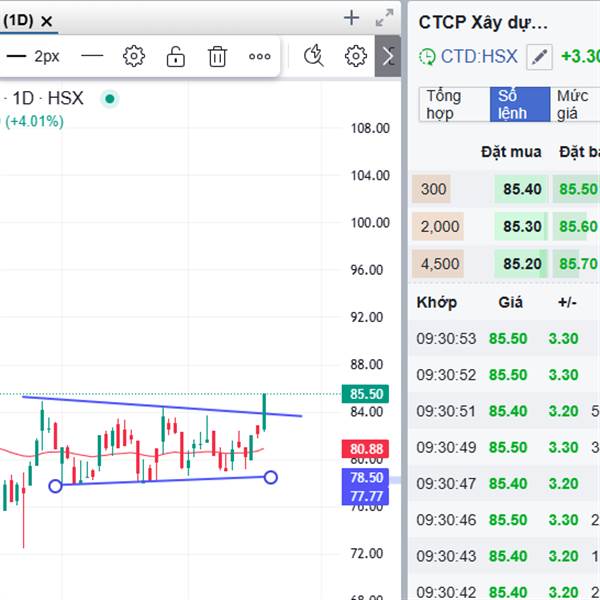Viewport: 600px width, 600px height.
Task: Select trade row at 09:30:47
Action: (x=504, y=484)
